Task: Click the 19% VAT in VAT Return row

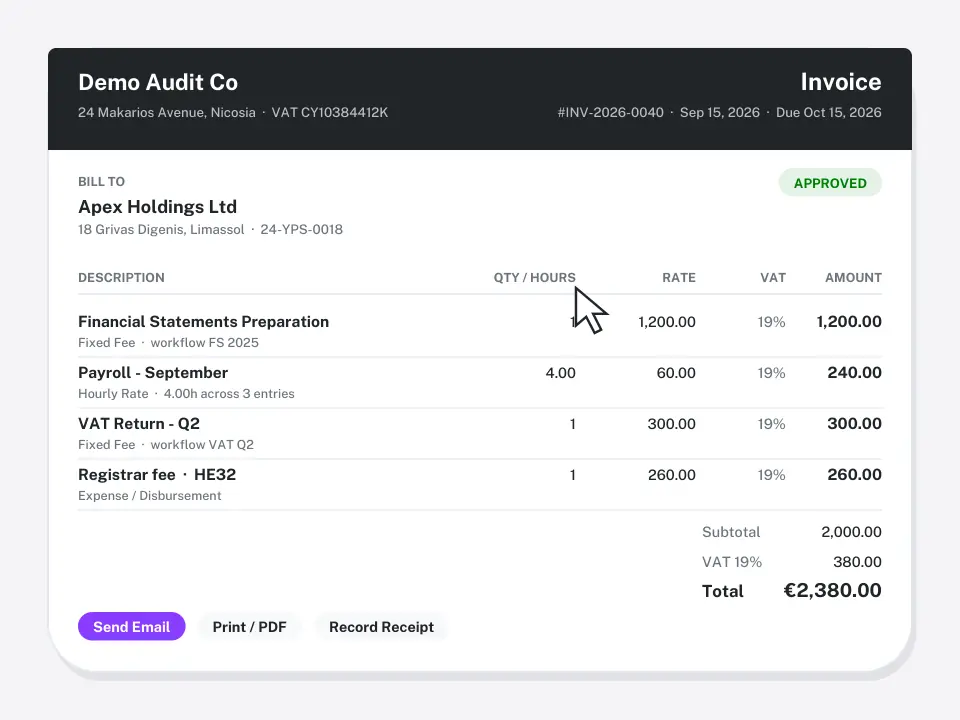Action: 771,424
